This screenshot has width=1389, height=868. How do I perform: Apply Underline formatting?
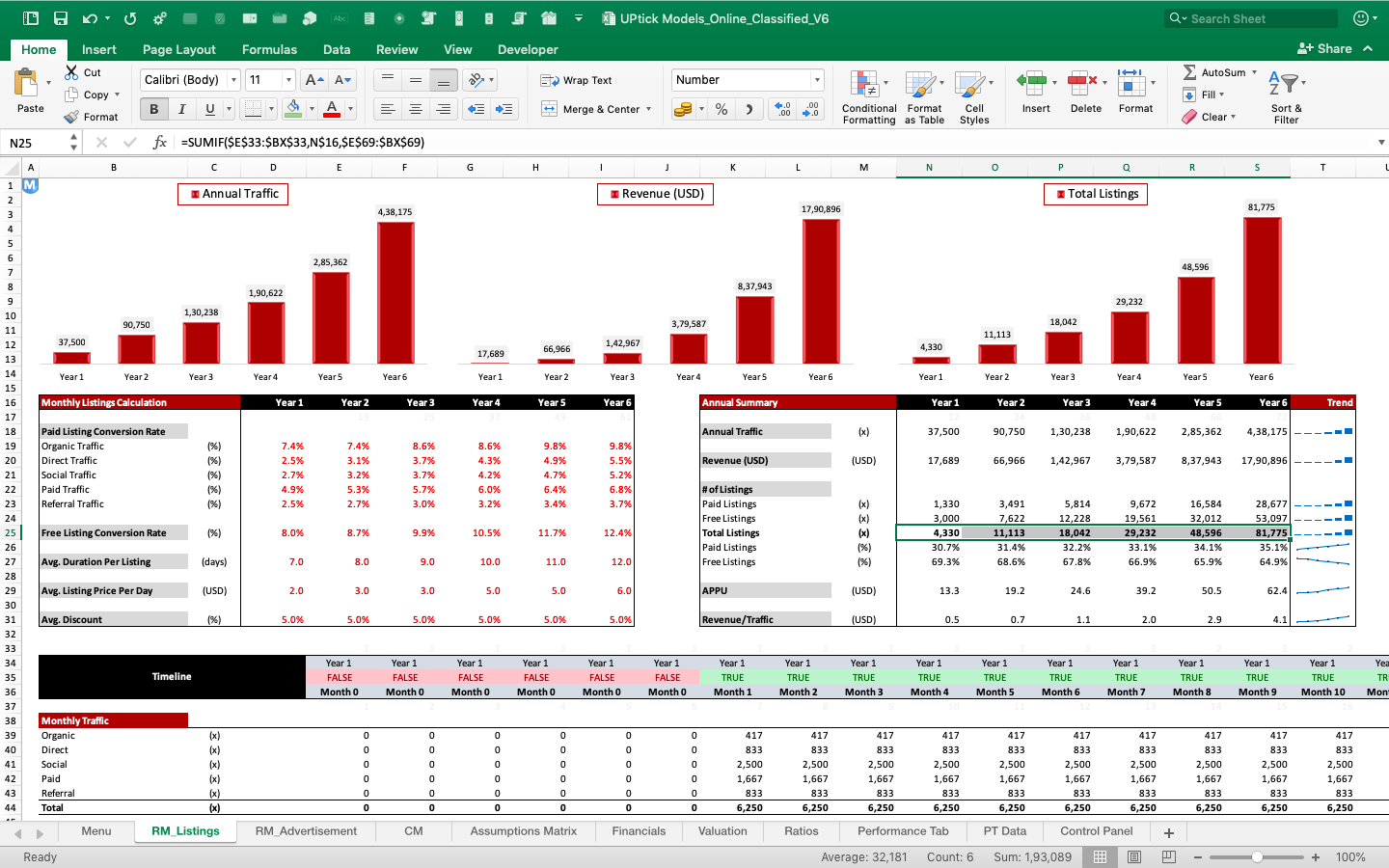(x=209, y=109)
